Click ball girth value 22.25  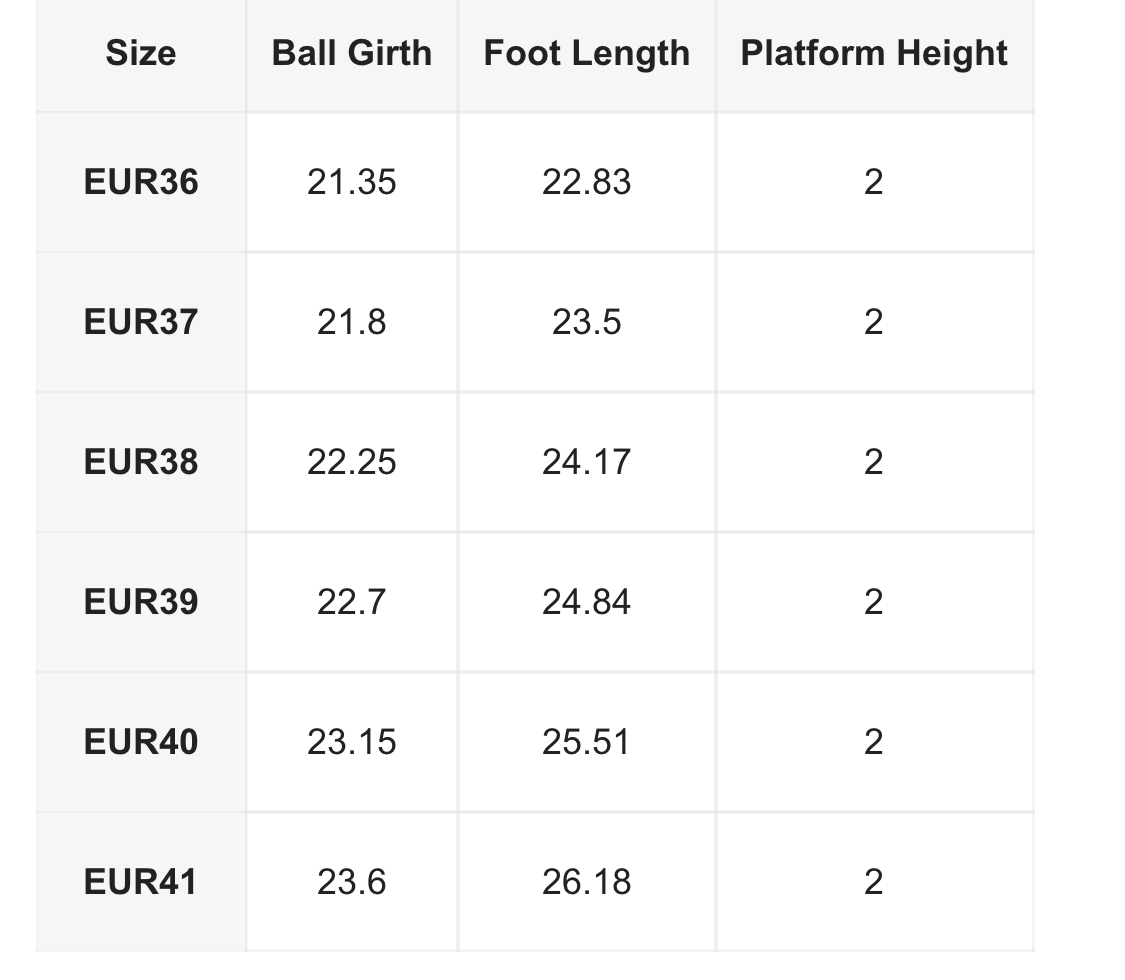pyautogui.click(x=352, y=462)
